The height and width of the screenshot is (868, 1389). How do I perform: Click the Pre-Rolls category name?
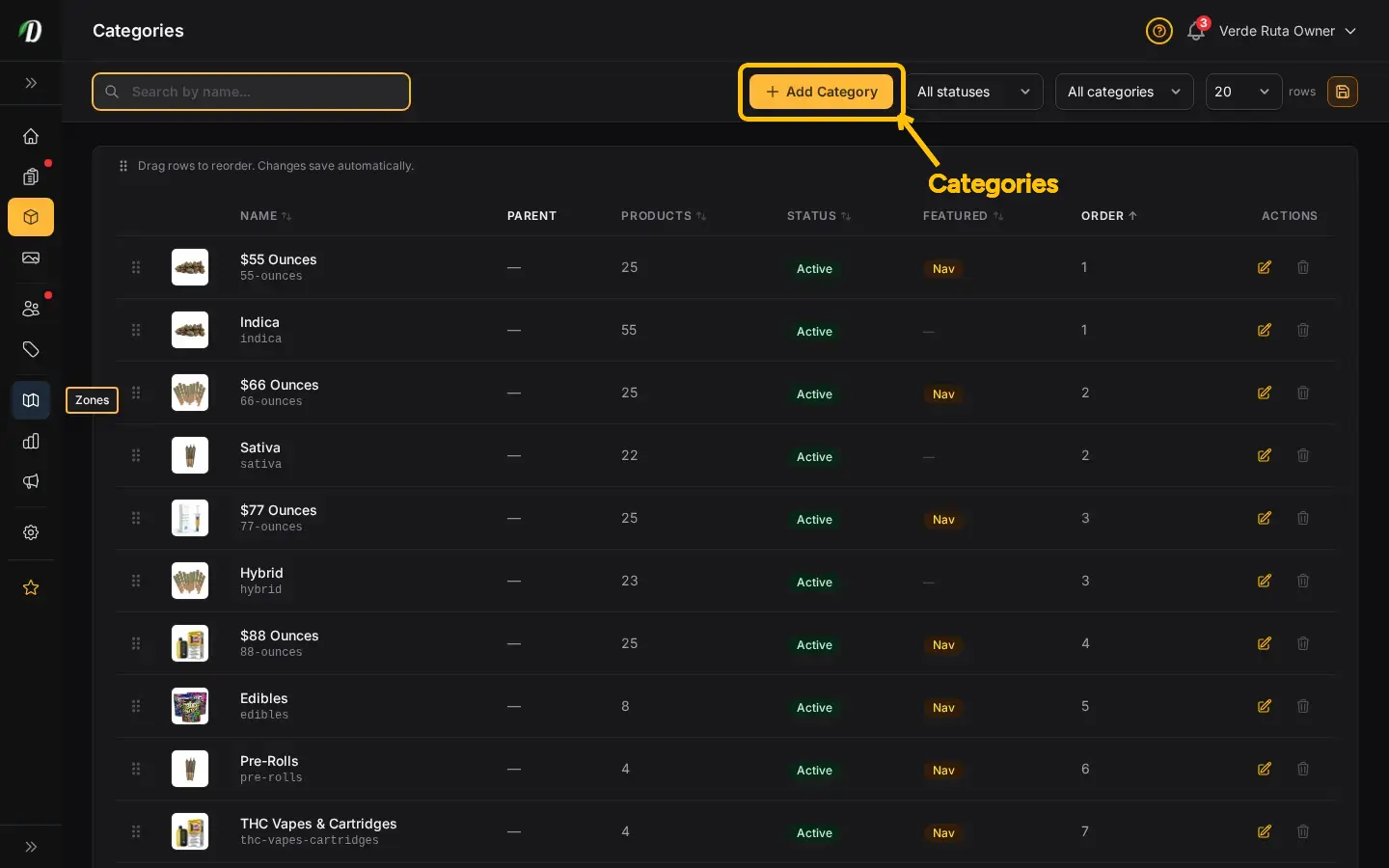pos(269,761)
